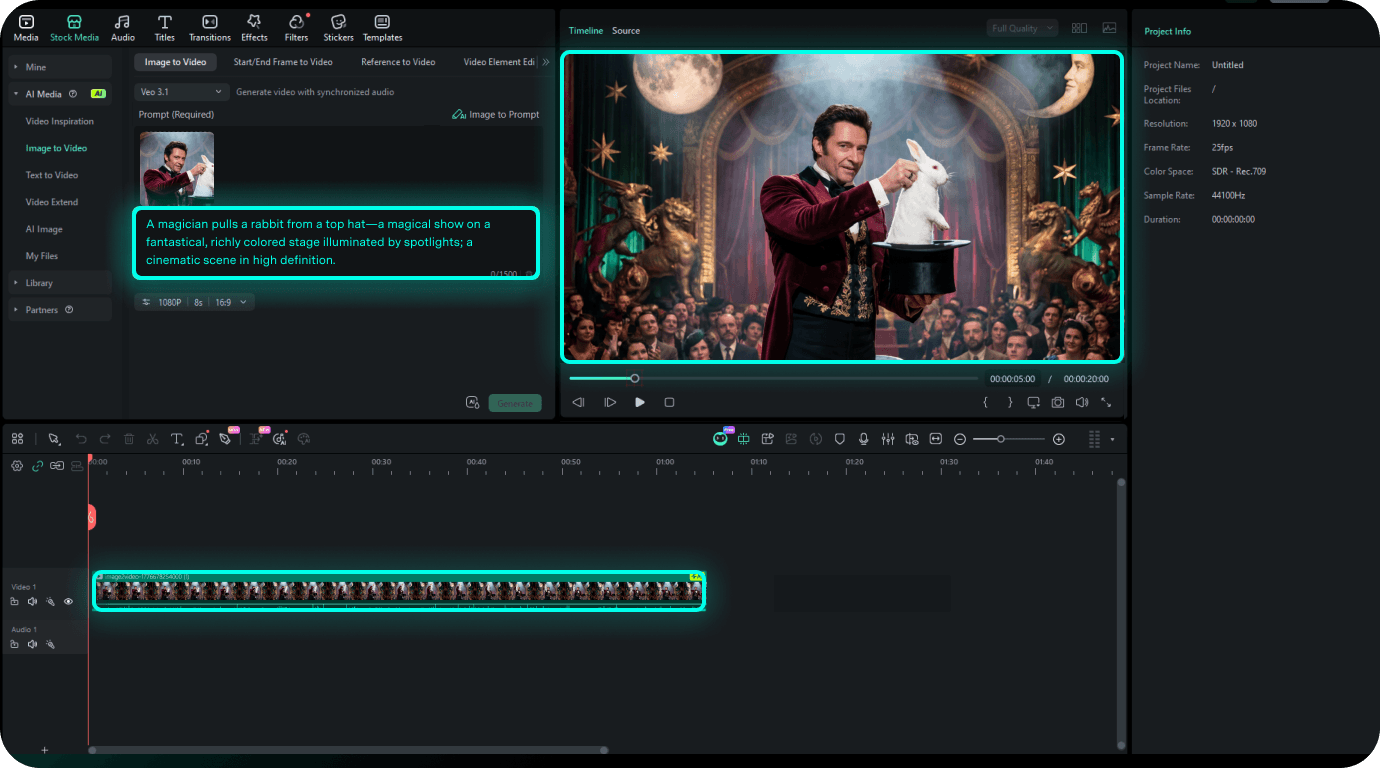1380x768 pixels.
Task: Switch to Reference to Video tab
Action: [398, 62]
